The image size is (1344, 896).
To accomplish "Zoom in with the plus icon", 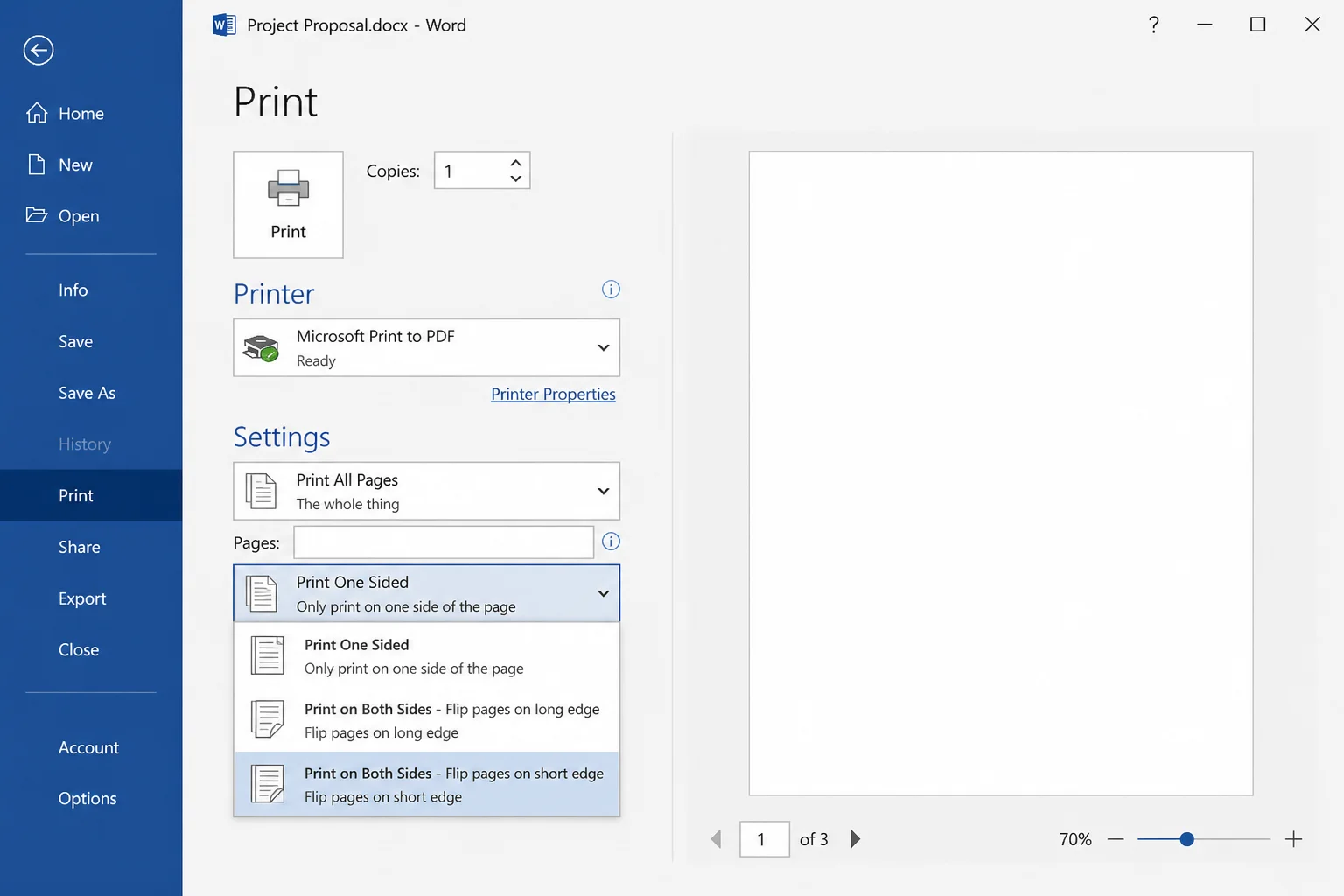I will [1294, 839].
